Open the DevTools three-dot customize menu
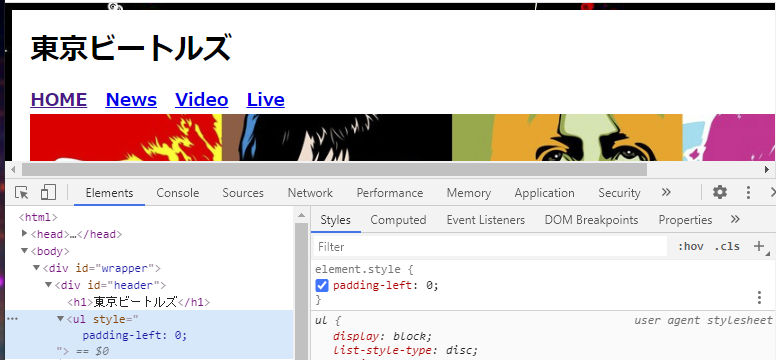Screen dimensions: 776x360 (x=748, y=193)
